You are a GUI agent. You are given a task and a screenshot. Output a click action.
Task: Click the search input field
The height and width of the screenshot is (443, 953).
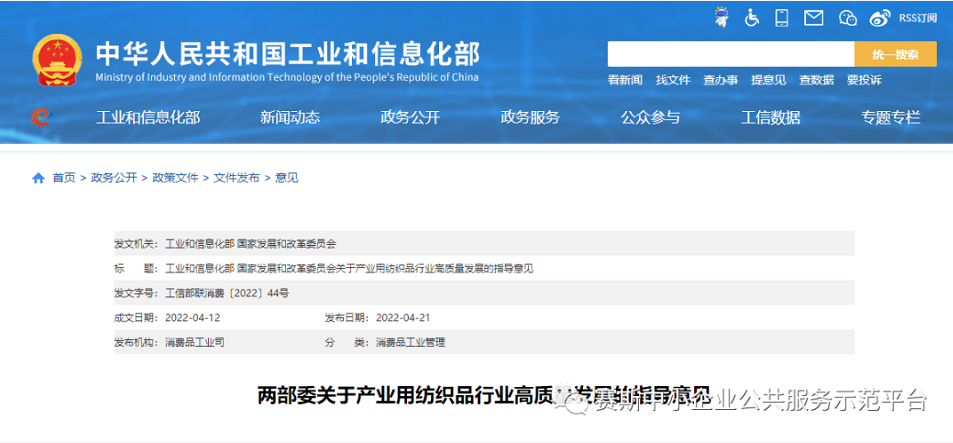[730, 54]
